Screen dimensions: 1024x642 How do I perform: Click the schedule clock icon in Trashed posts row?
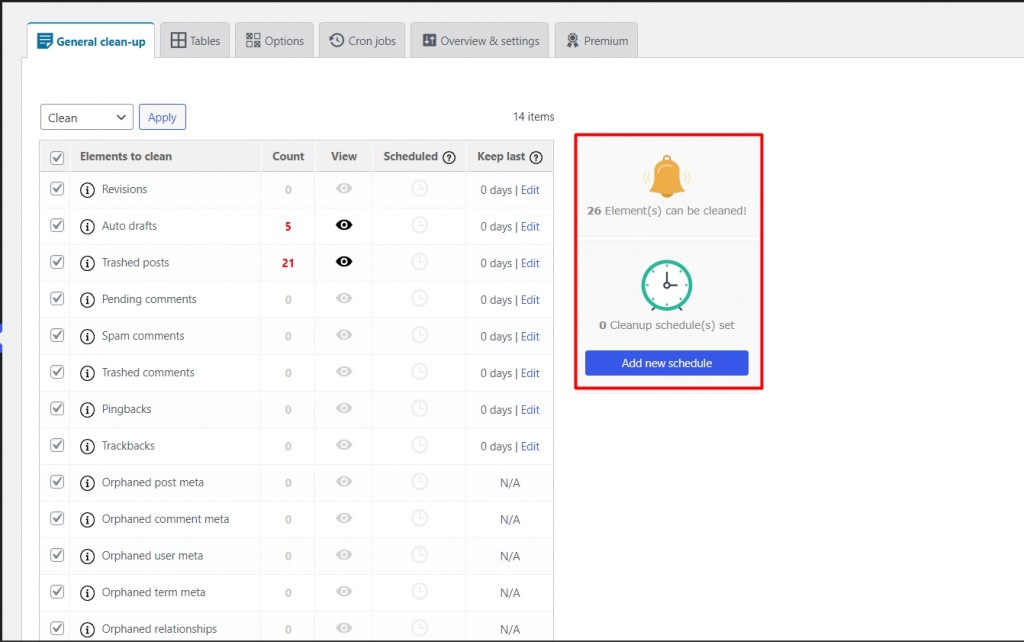tap(419, 261)
